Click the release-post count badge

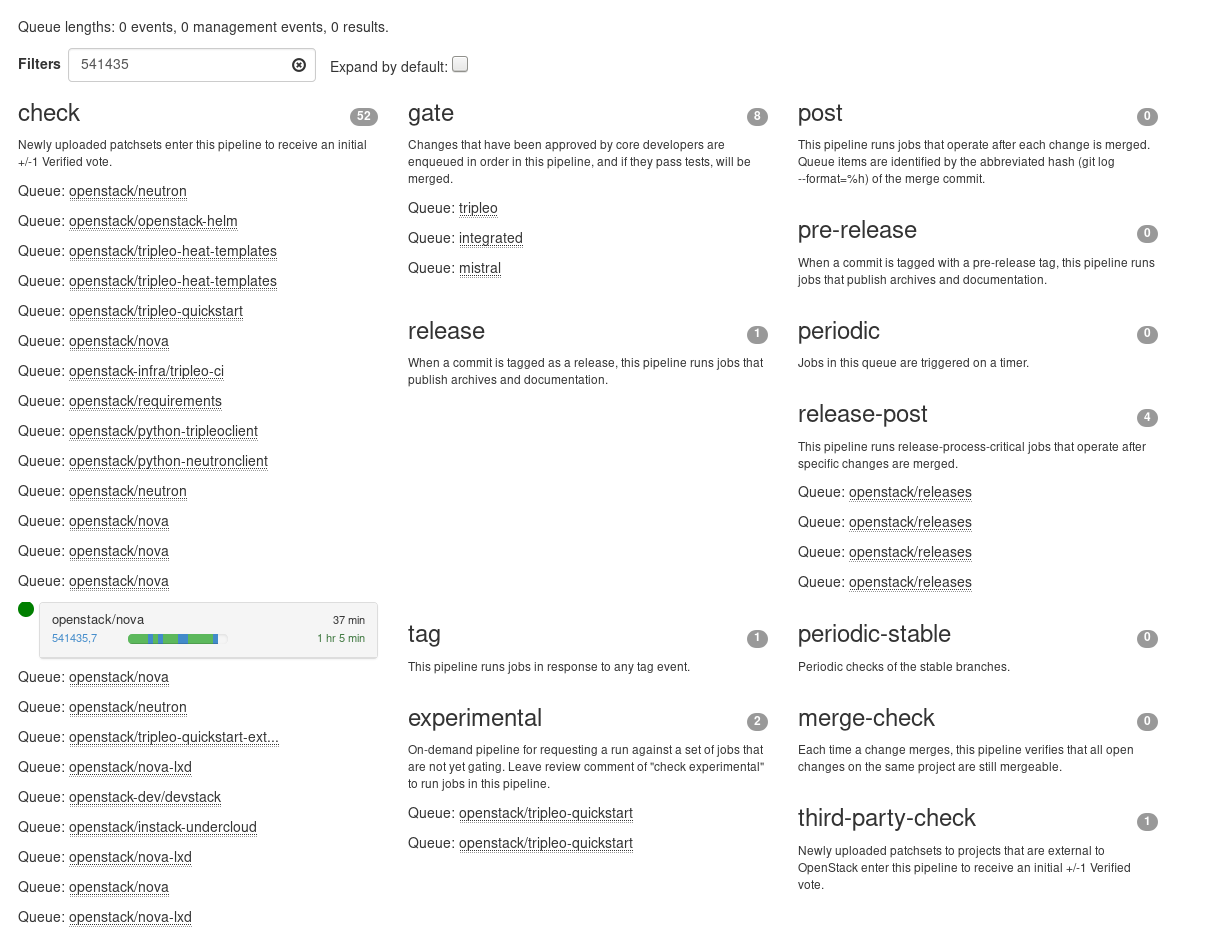[x=1147, y=418]
